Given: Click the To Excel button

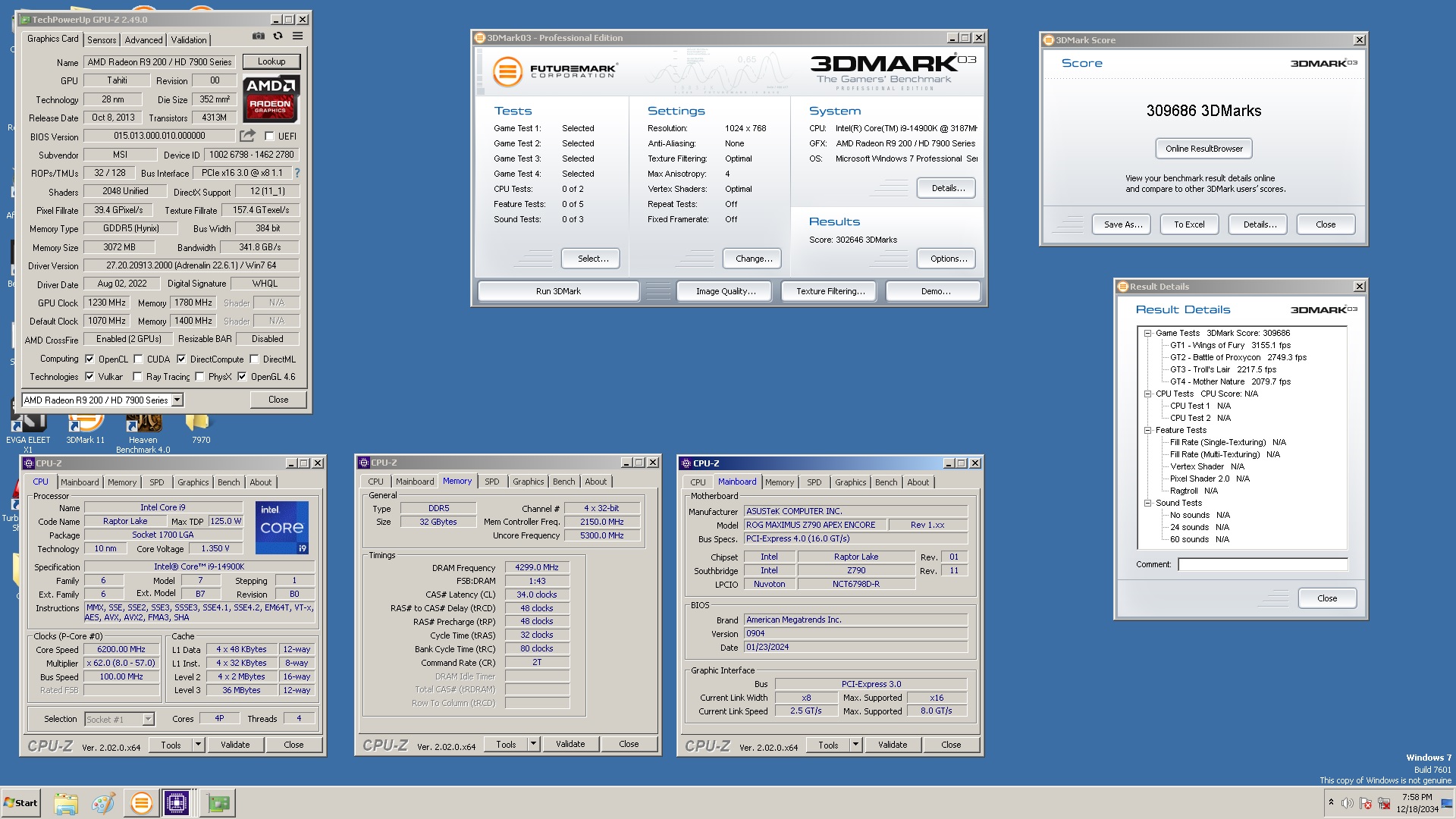Looking at the screenshot, I should click(1189, 224).
